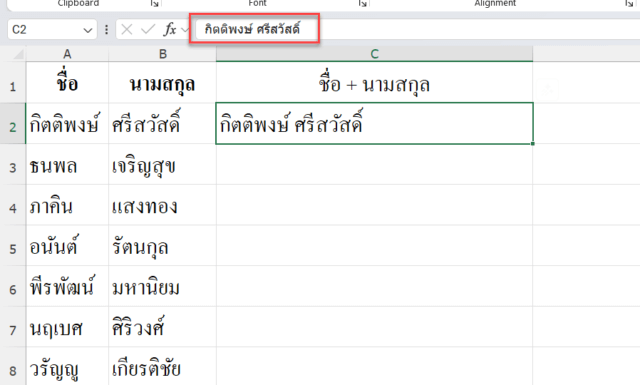
Task: Select cell containing เจริญสุข
Action: (x=162, y=164)
